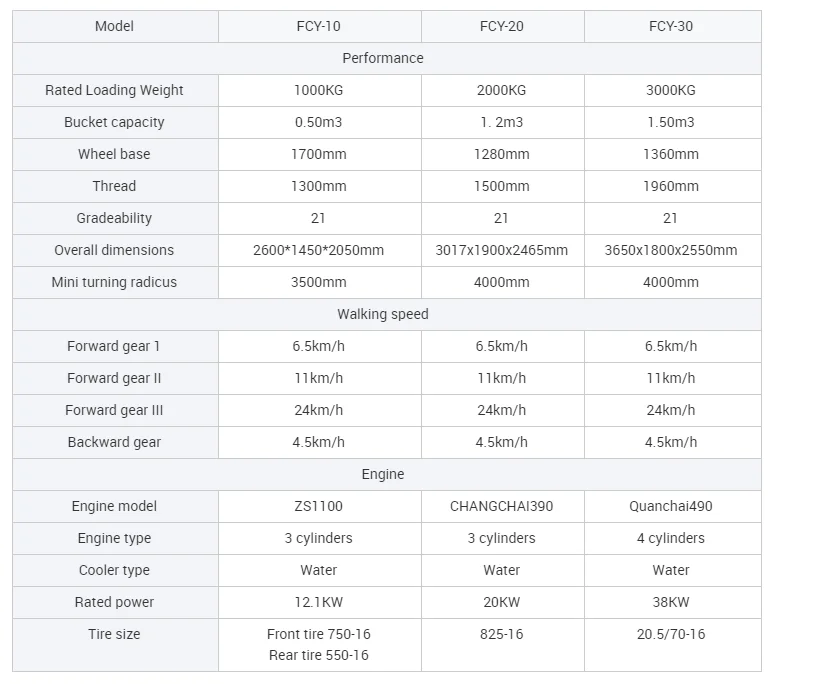
Task: Click the 2600*1450*2050mm dimensions cell
Action: pos(318,250)
